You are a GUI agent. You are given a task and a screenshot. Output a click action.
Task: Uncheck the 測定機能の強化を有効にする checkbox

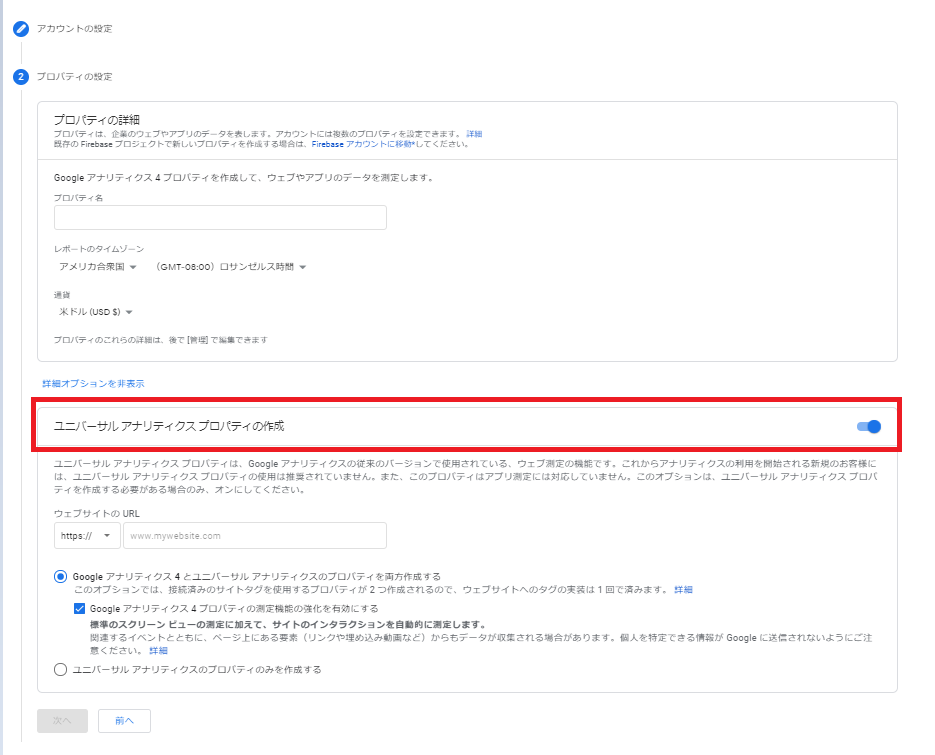click(79, 608)
